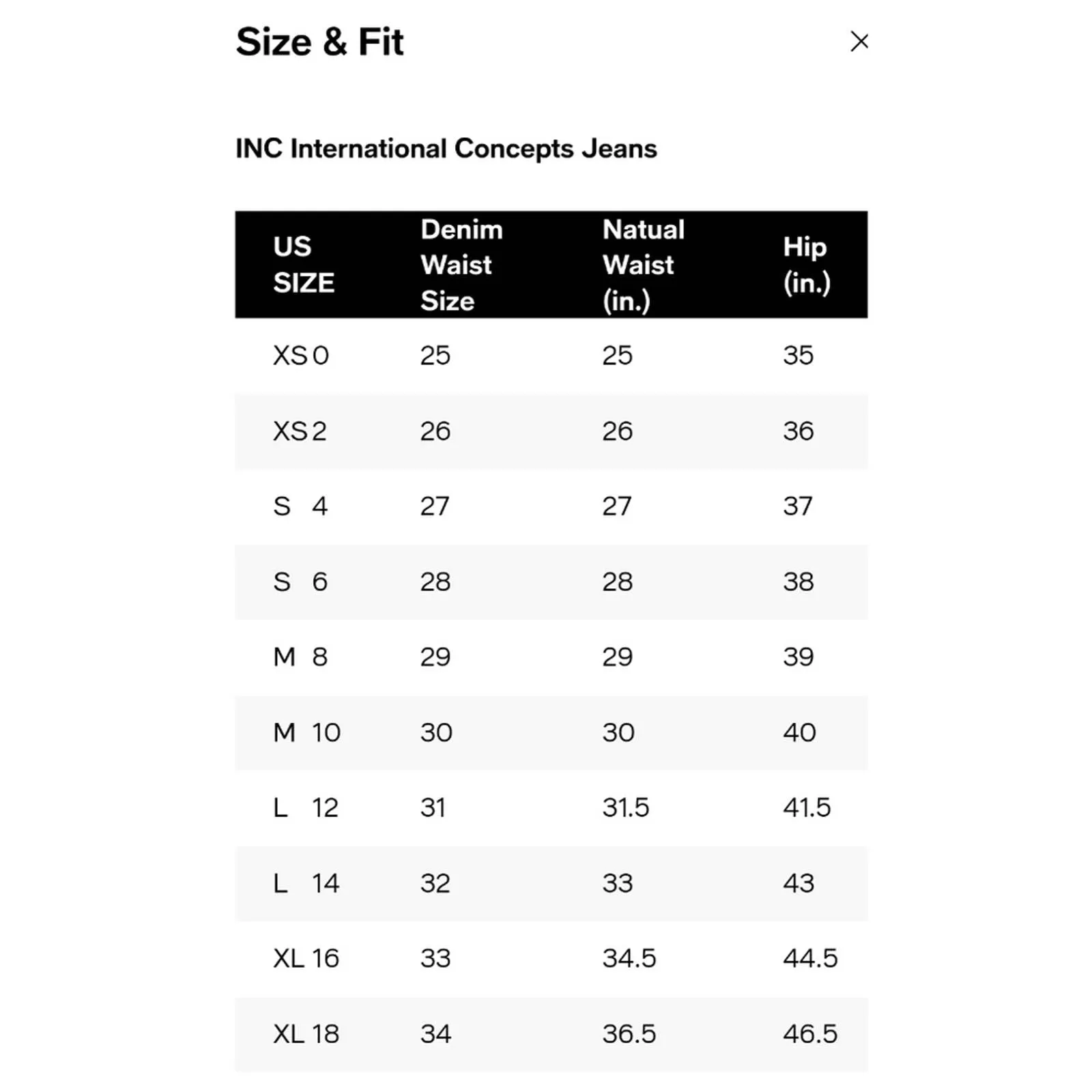Select the "L 12" size label

click(306, 808)
